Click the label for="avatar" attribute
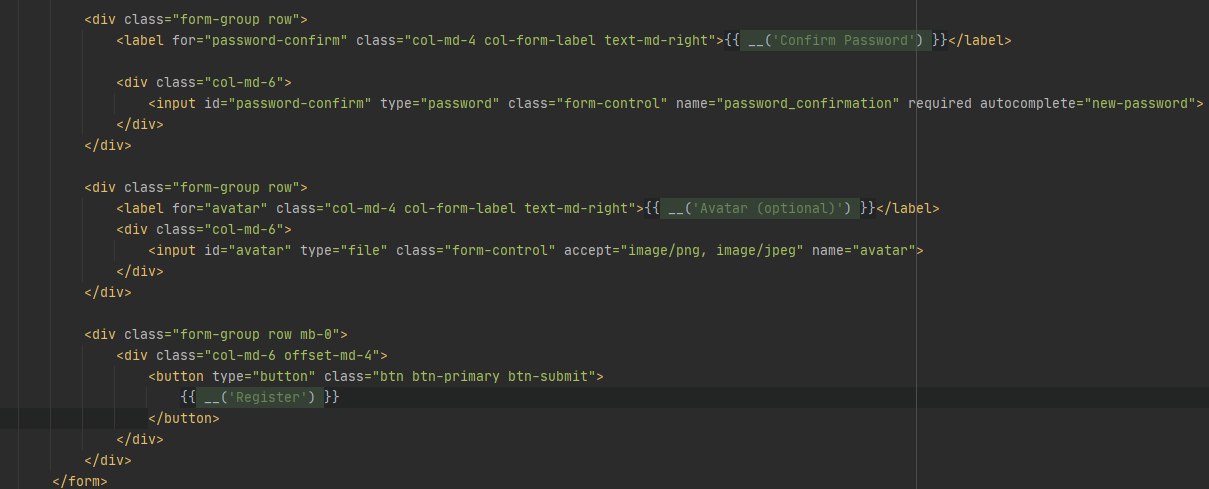This screenshot has width=1209, height=489. click(x=220, y=208)
